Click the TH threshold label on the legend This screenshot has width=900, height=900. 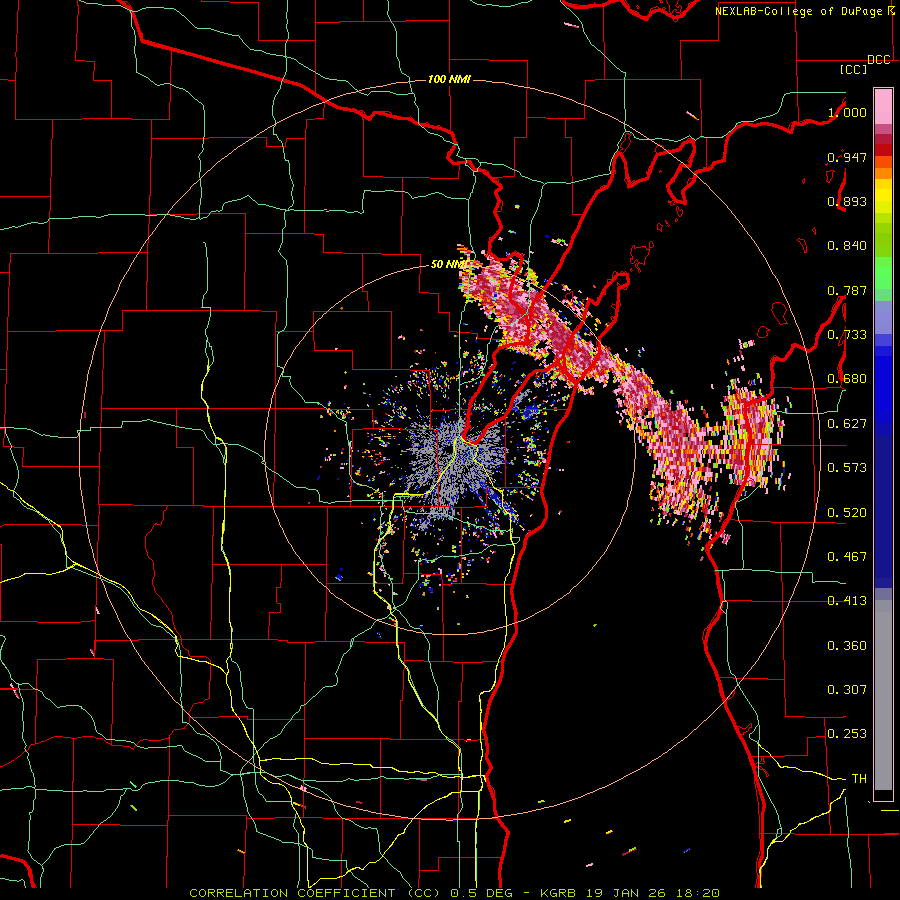point(859,779)
